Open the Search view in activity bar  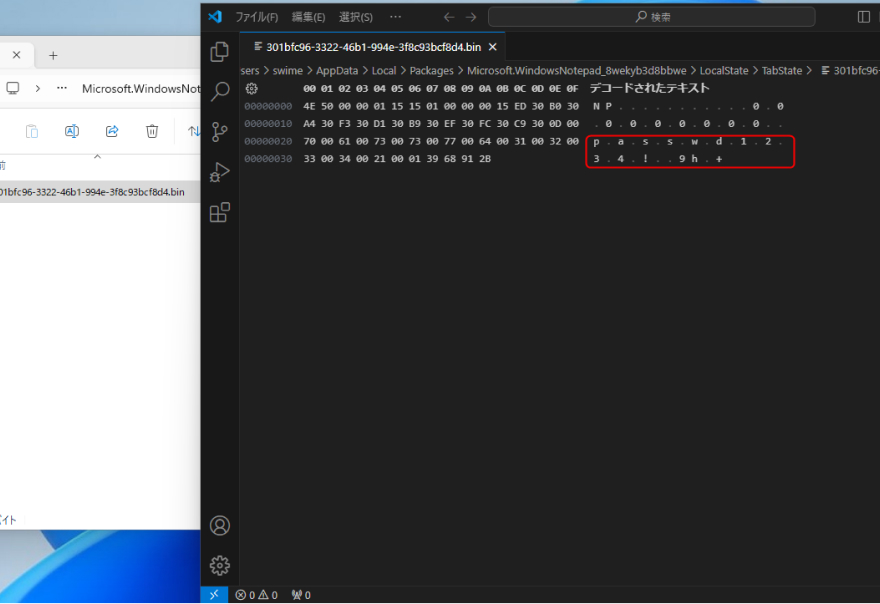220,91
